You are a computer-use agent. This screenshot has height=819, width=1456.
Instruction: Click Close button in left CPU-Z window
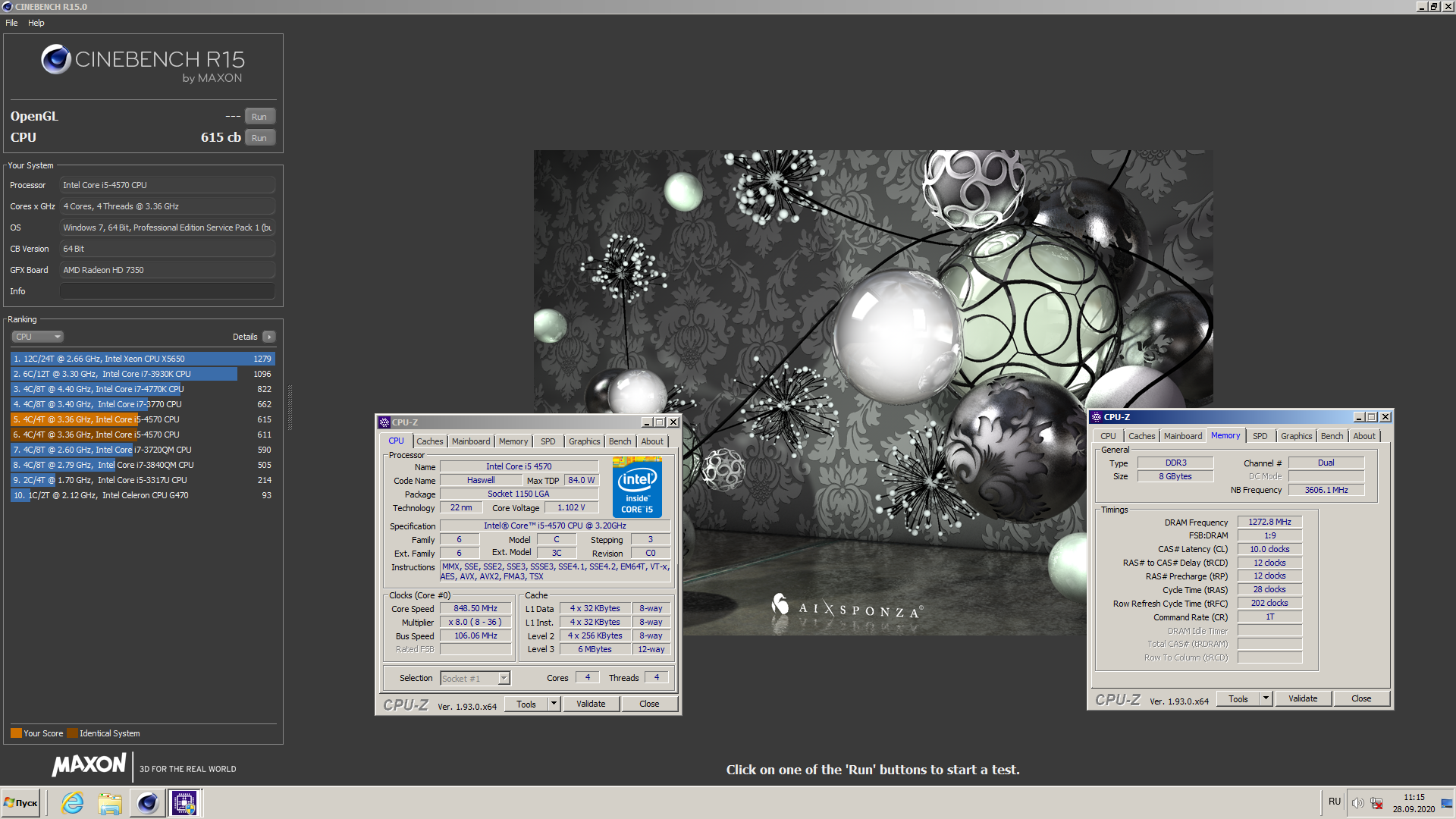coord(649,704)
